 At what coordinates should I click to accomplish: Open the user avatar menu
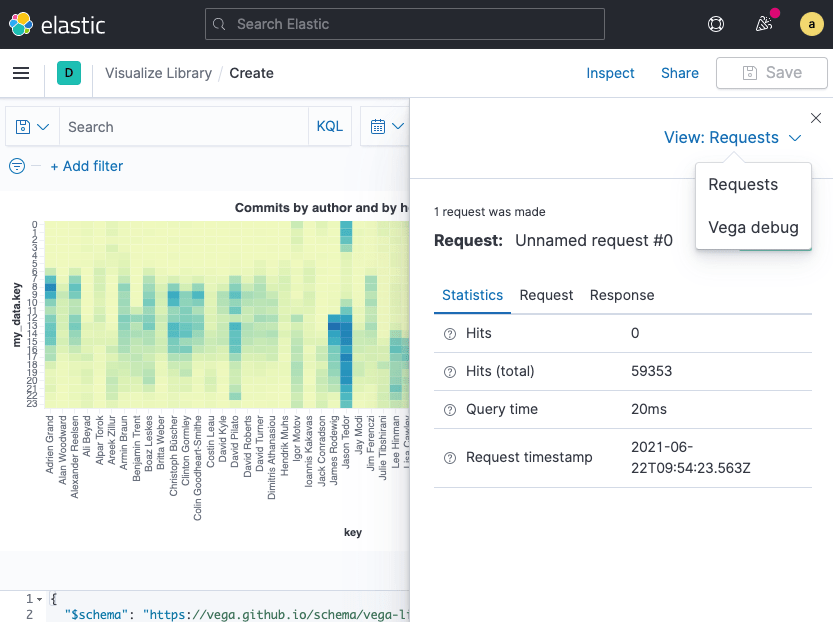(810, 24)
